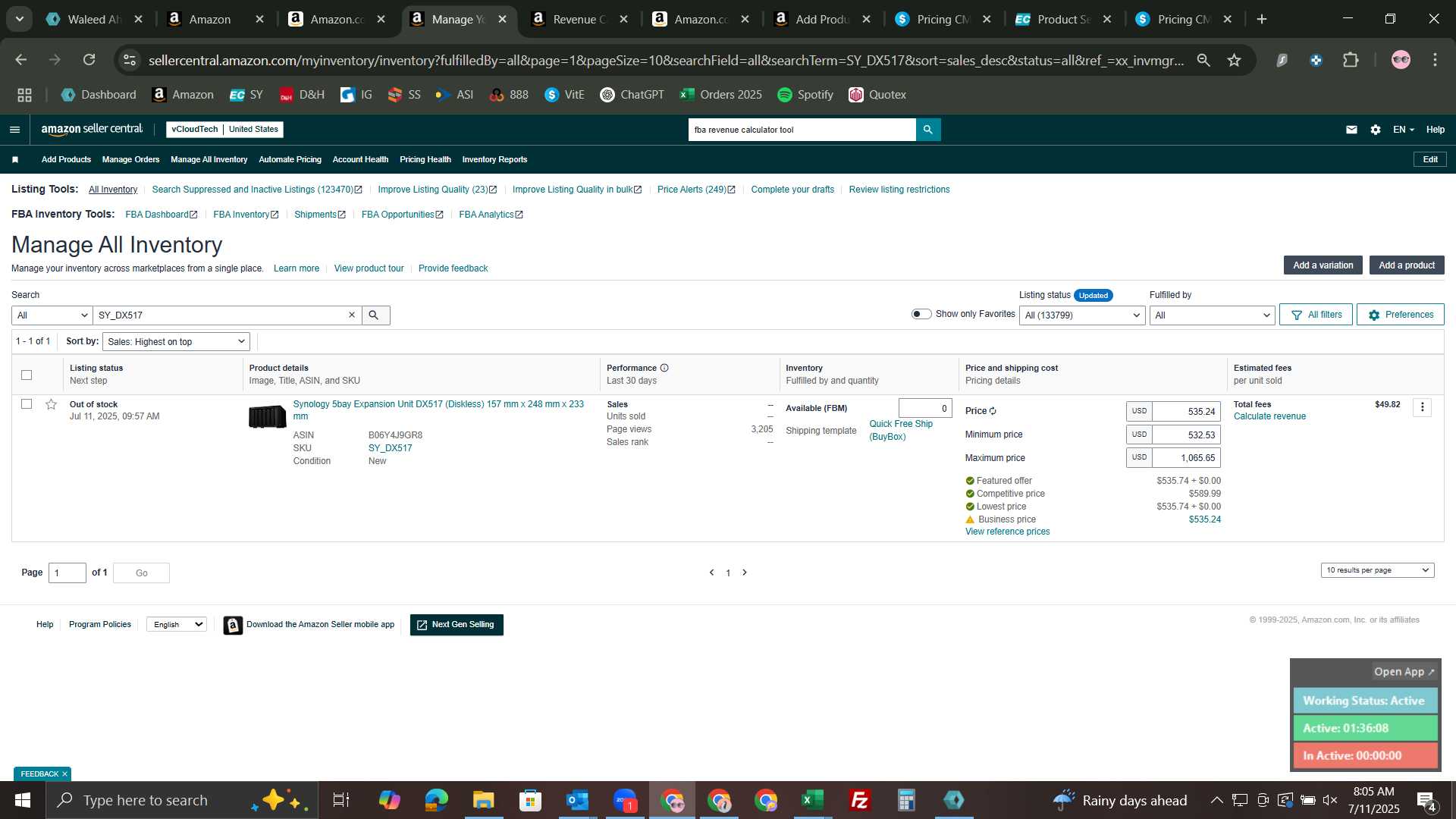This screenshot has height=819, width=1456.
Task: Go to next page arrow
Action: pos(745,573)
